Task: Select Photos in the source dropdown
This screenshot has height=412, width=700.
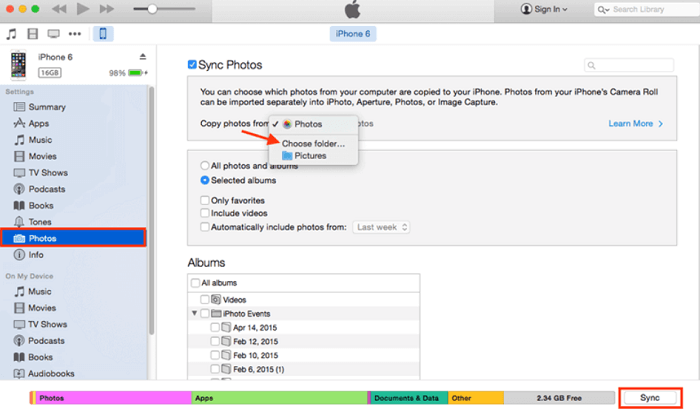Action: tap(313, 124)
